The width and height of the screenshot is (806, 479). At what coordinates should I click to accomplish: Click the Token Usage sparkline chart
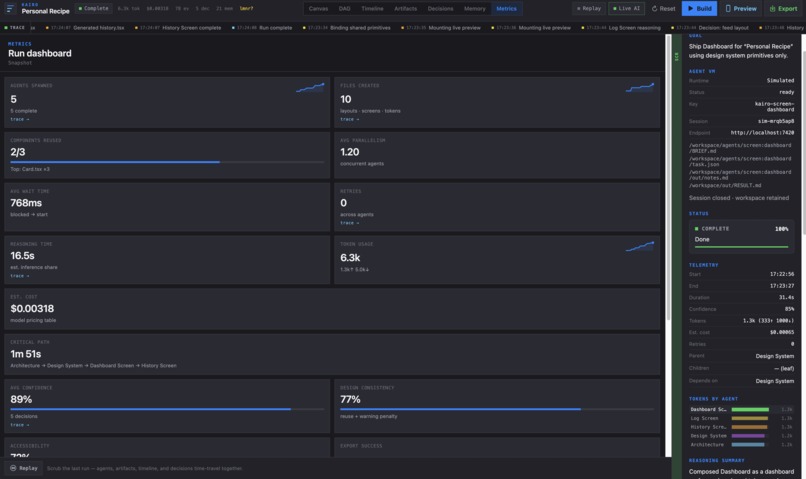[x=640, y=247]
